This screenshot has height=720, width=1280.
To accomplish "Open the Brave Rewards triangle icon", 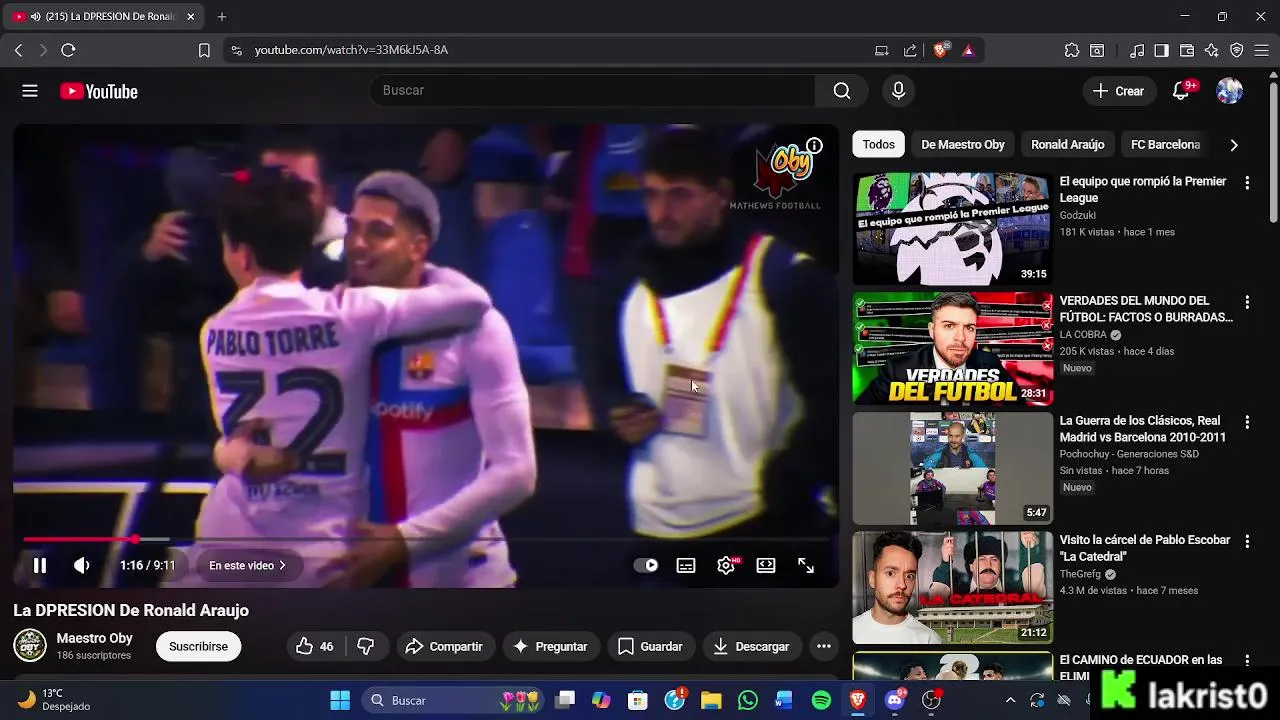I will (x=968, y=50).
